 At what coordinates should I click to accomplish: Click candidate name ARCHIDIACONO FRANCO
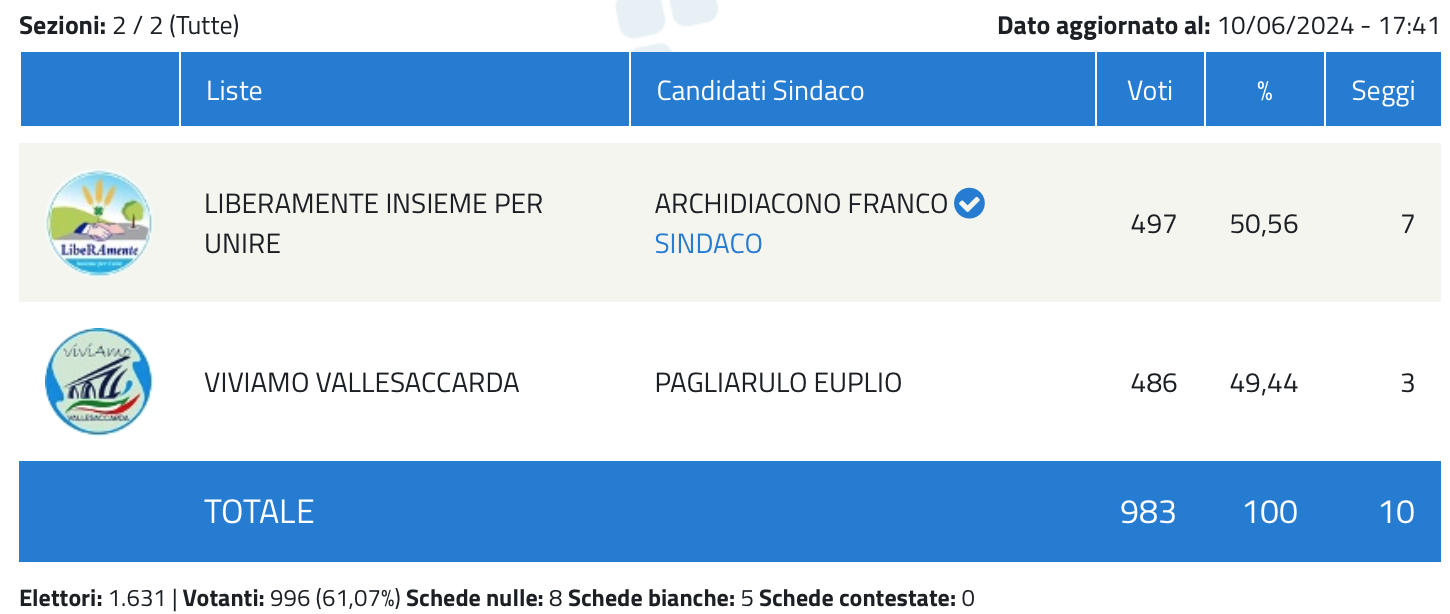801,204
